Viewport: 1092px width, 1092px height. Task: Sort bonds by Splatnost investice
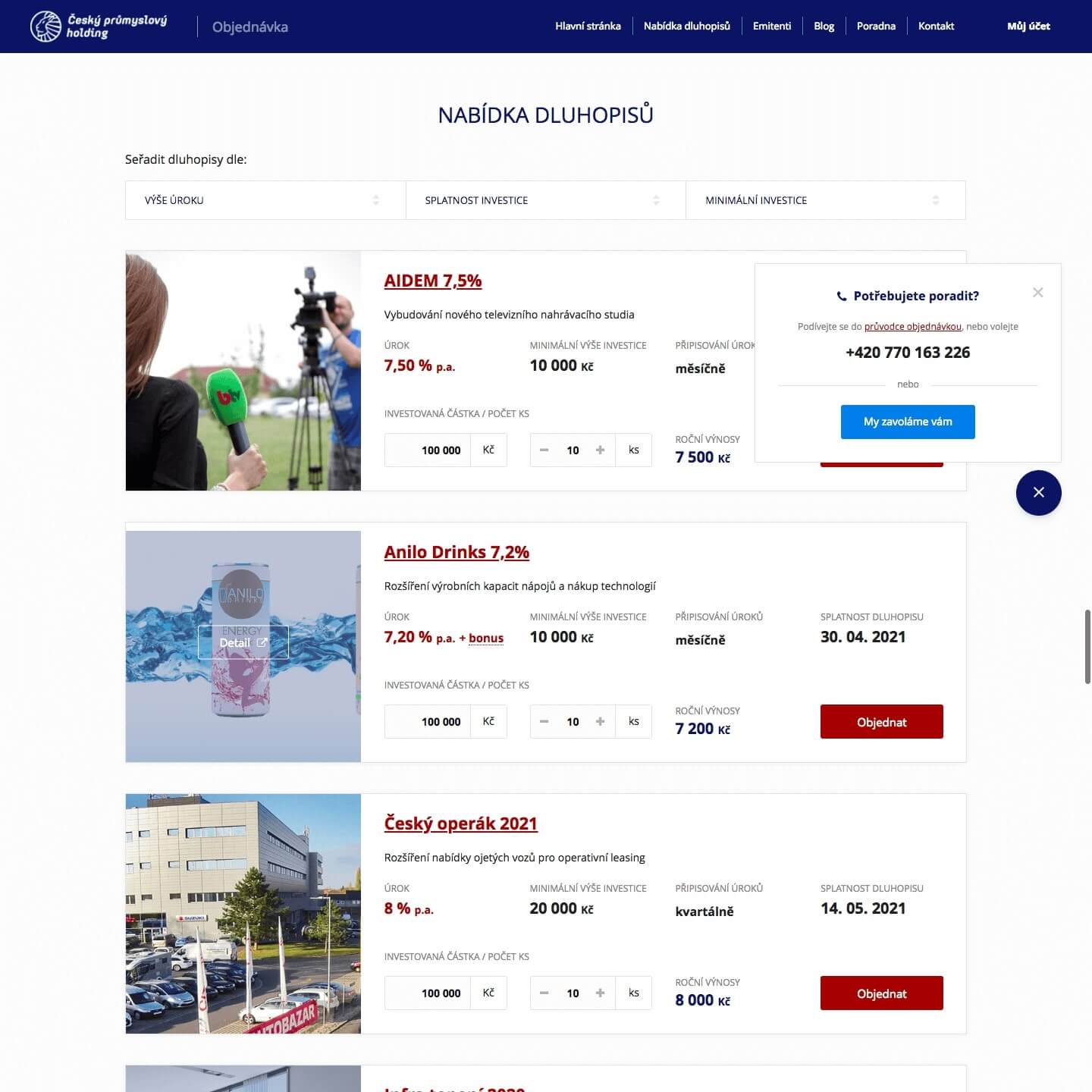(x=546, y=200)
